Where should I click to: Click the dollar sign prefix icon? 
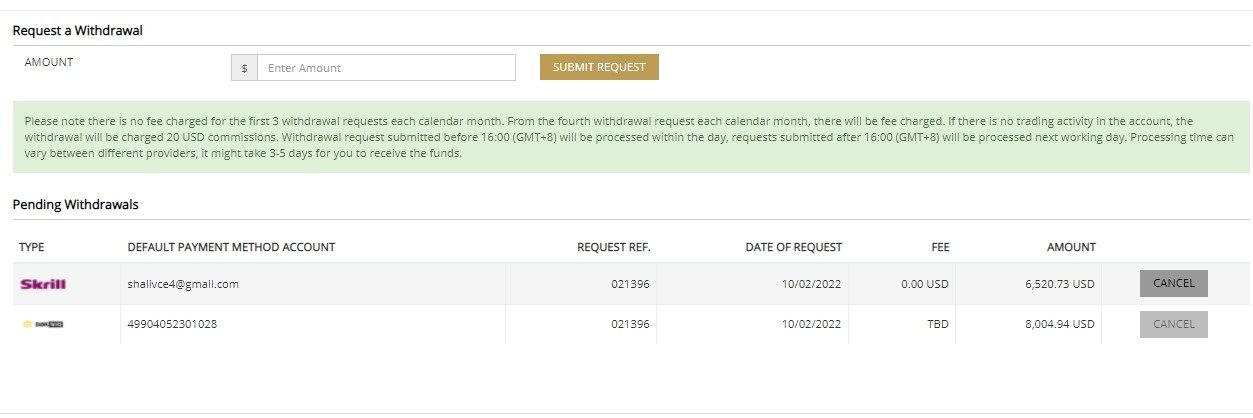[244, 68]
